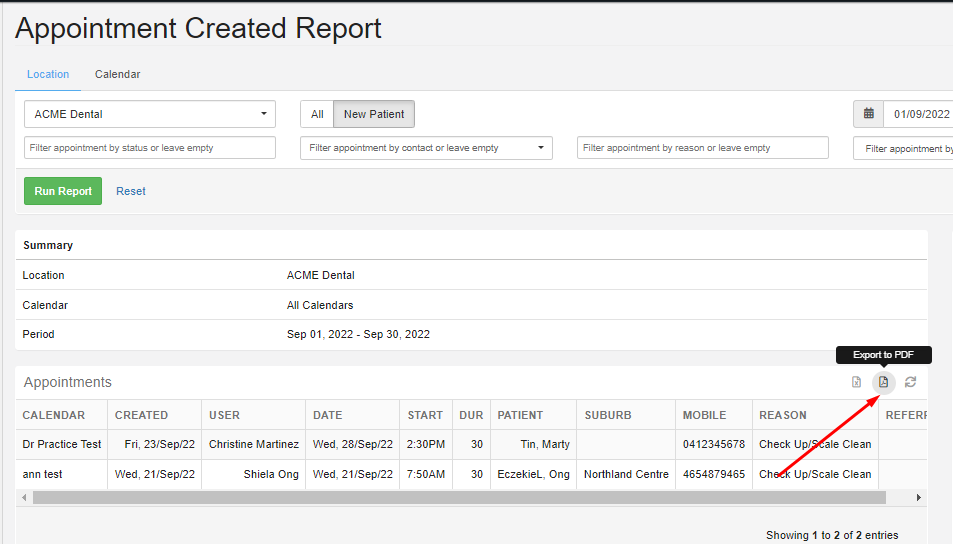Open the calendar date picker icon
Screen dimensions: 953x544
tap(869, 114)
